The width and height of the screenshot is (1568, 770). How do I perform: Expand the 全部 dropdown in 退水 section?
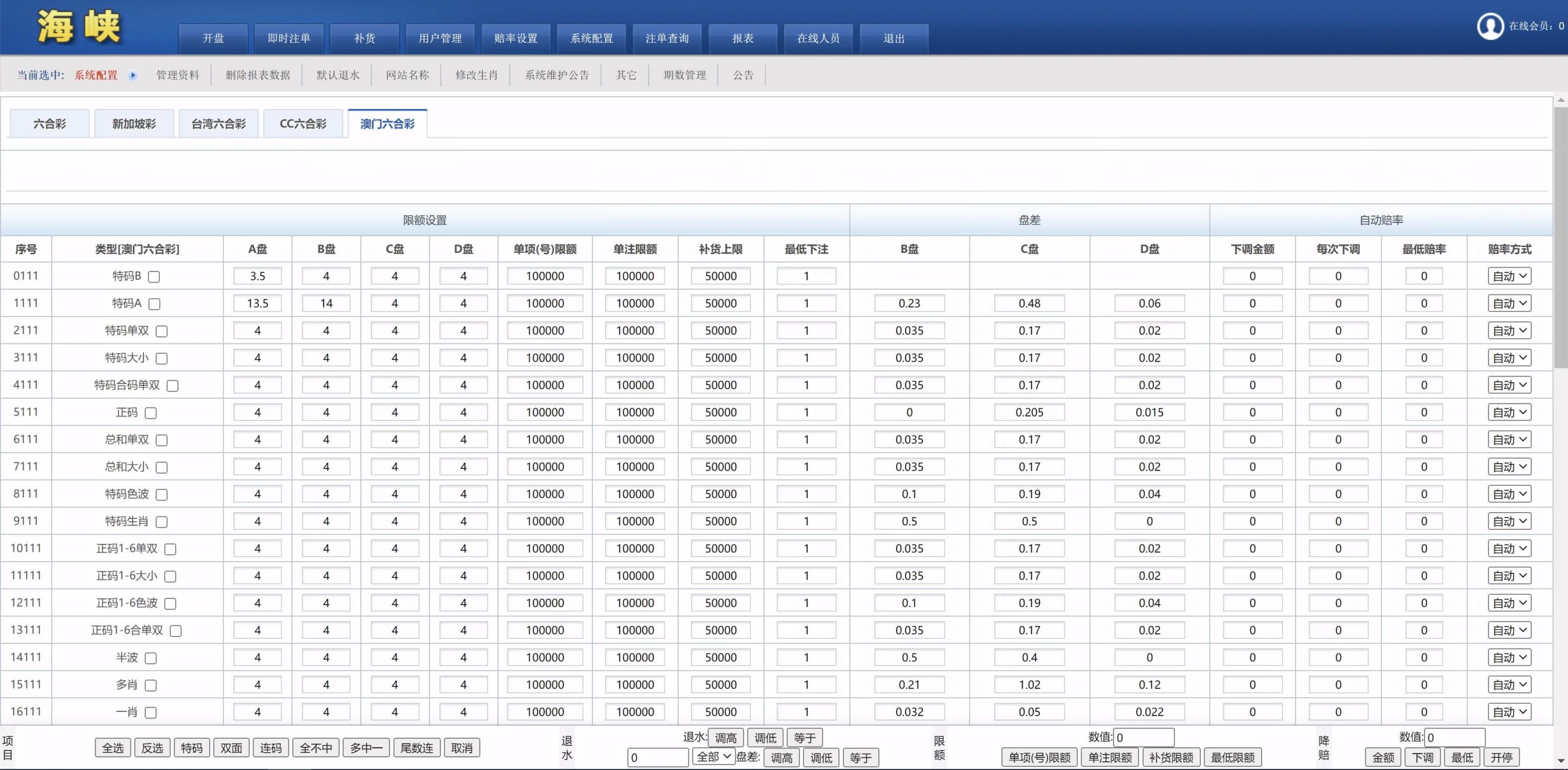(714, 757)
